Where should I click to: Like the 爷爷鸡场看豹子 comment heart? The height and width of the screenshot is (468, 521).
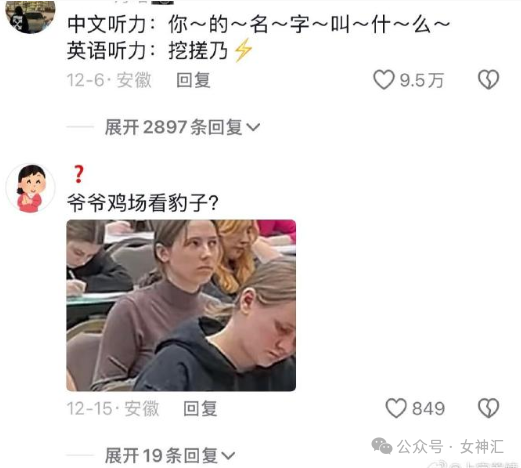tap(396, 408)
